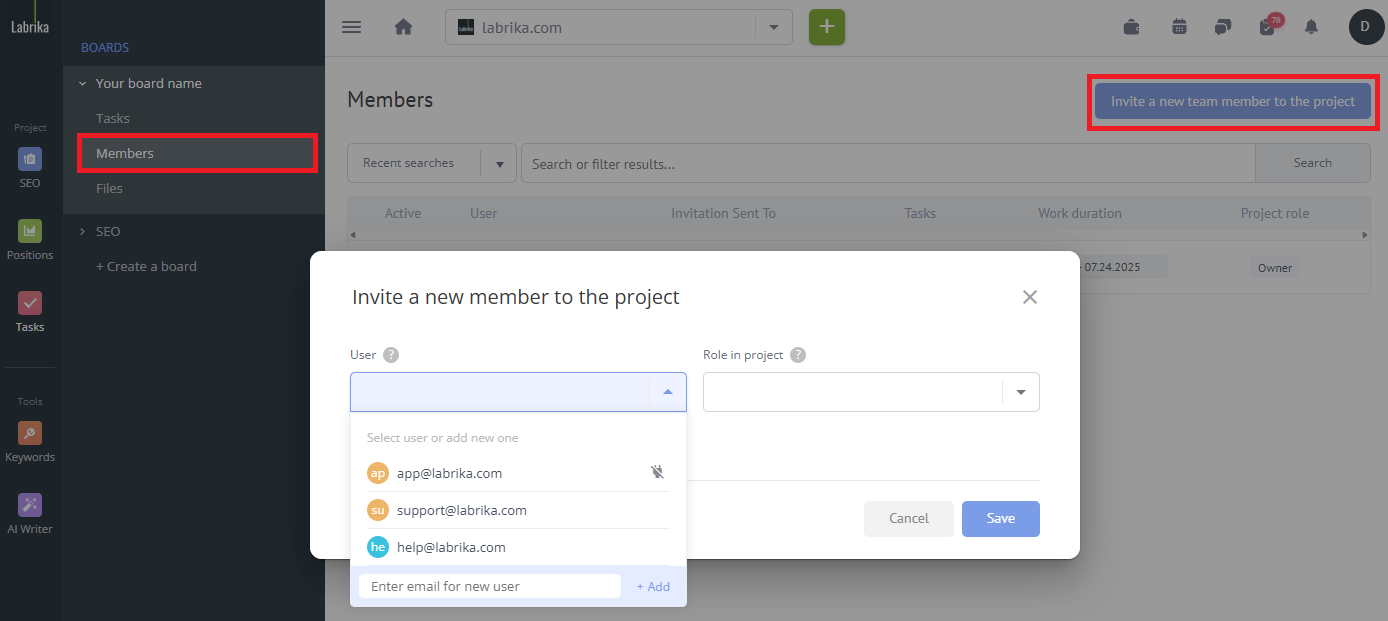The width and height of the screenshot is (1388, 621).
Task: Click the notifications bell icon
Action: (x=1311, y=27)
